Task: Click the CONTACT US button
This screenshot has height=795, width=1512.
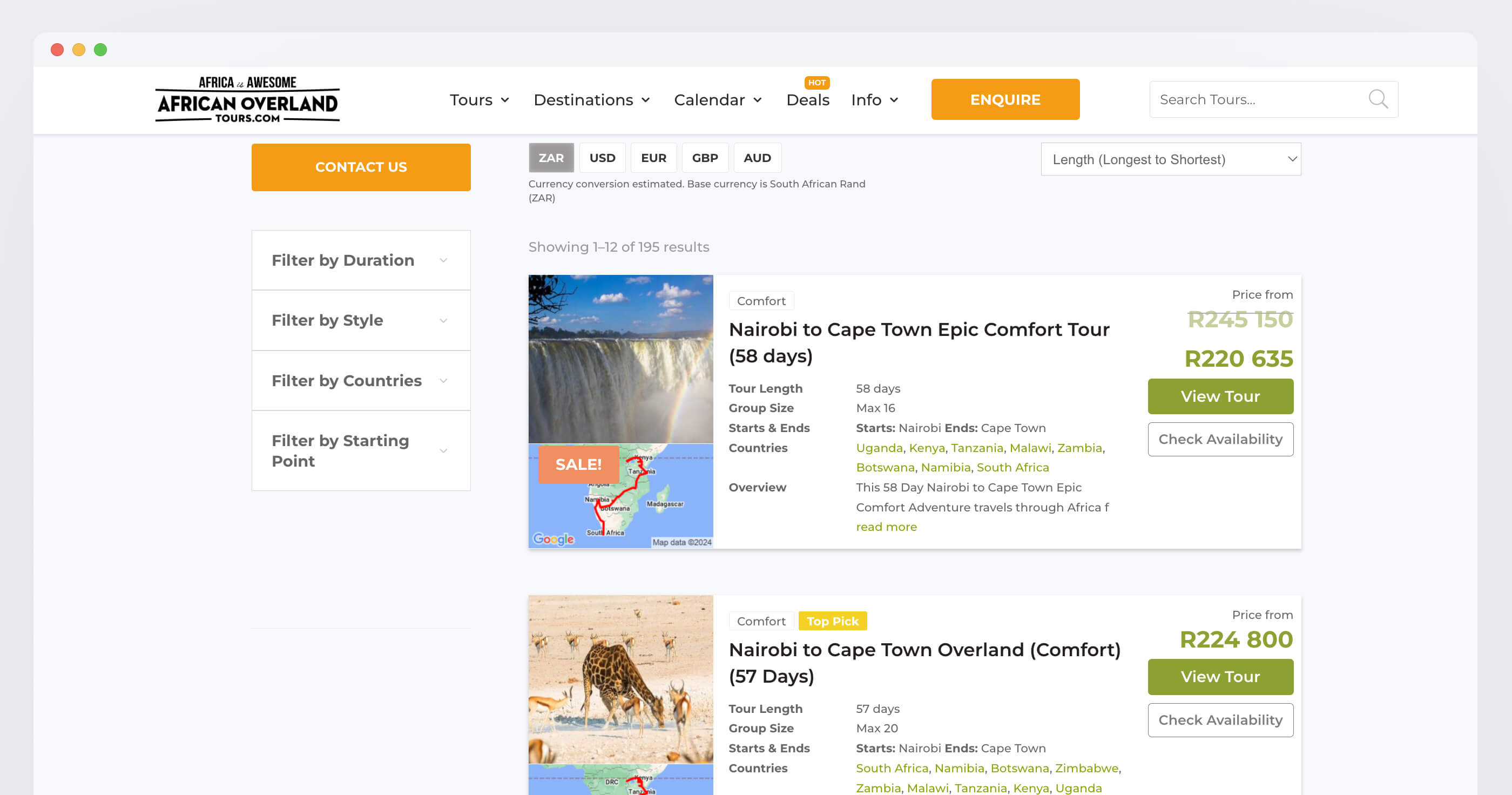Action: pos(360,167)
